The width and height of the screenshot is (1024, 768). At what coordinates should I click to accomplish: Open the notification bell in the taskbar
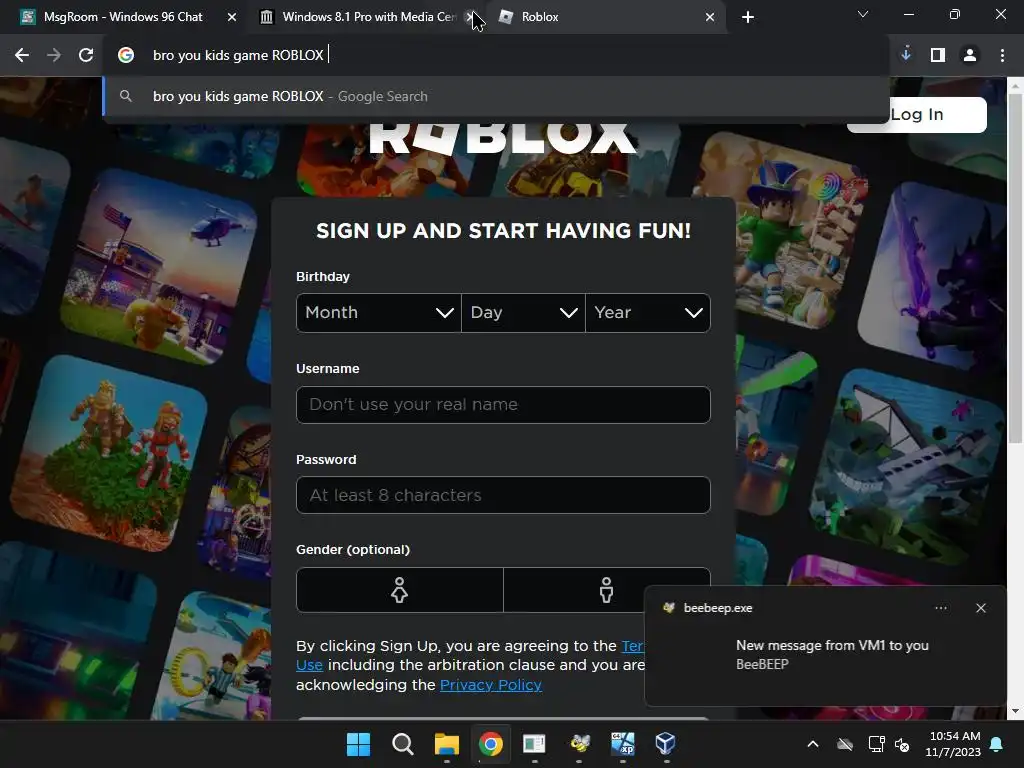(x=997, y=744)
